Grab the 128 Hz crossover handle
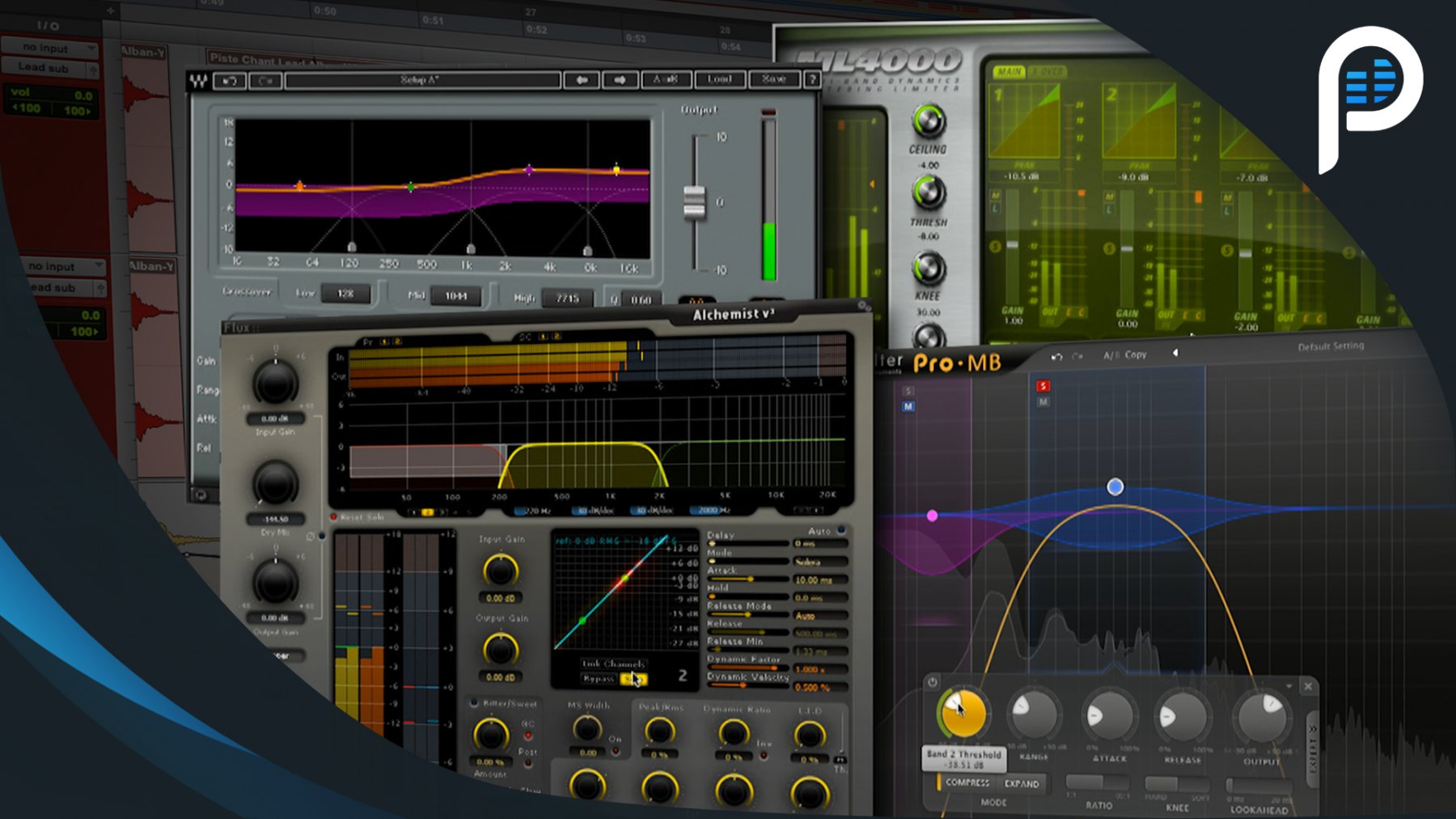This screenshot has width=1456, height=819. click(352, 247)
